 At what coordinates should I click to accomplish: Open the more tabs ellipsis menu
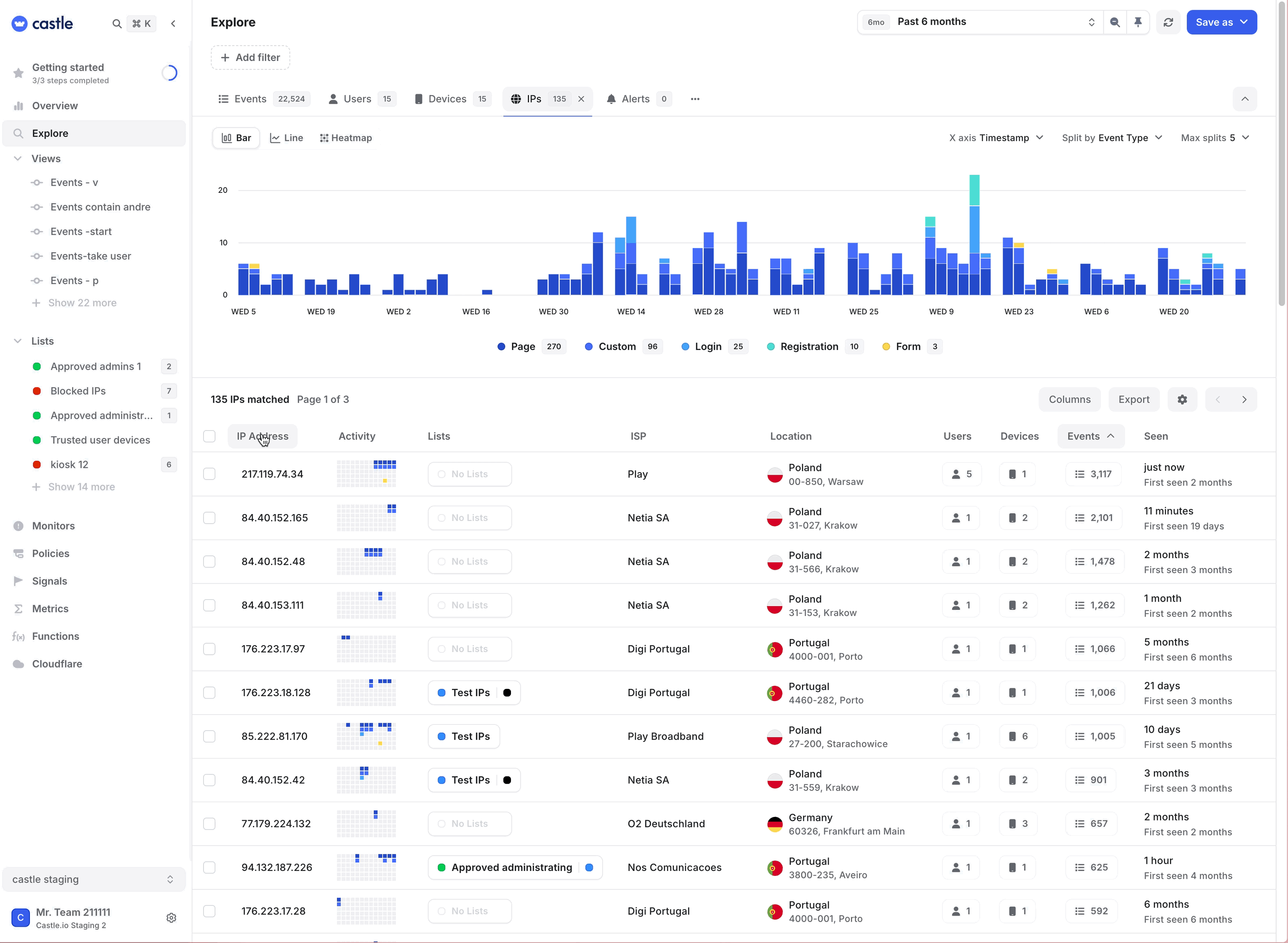click(695, 99)
